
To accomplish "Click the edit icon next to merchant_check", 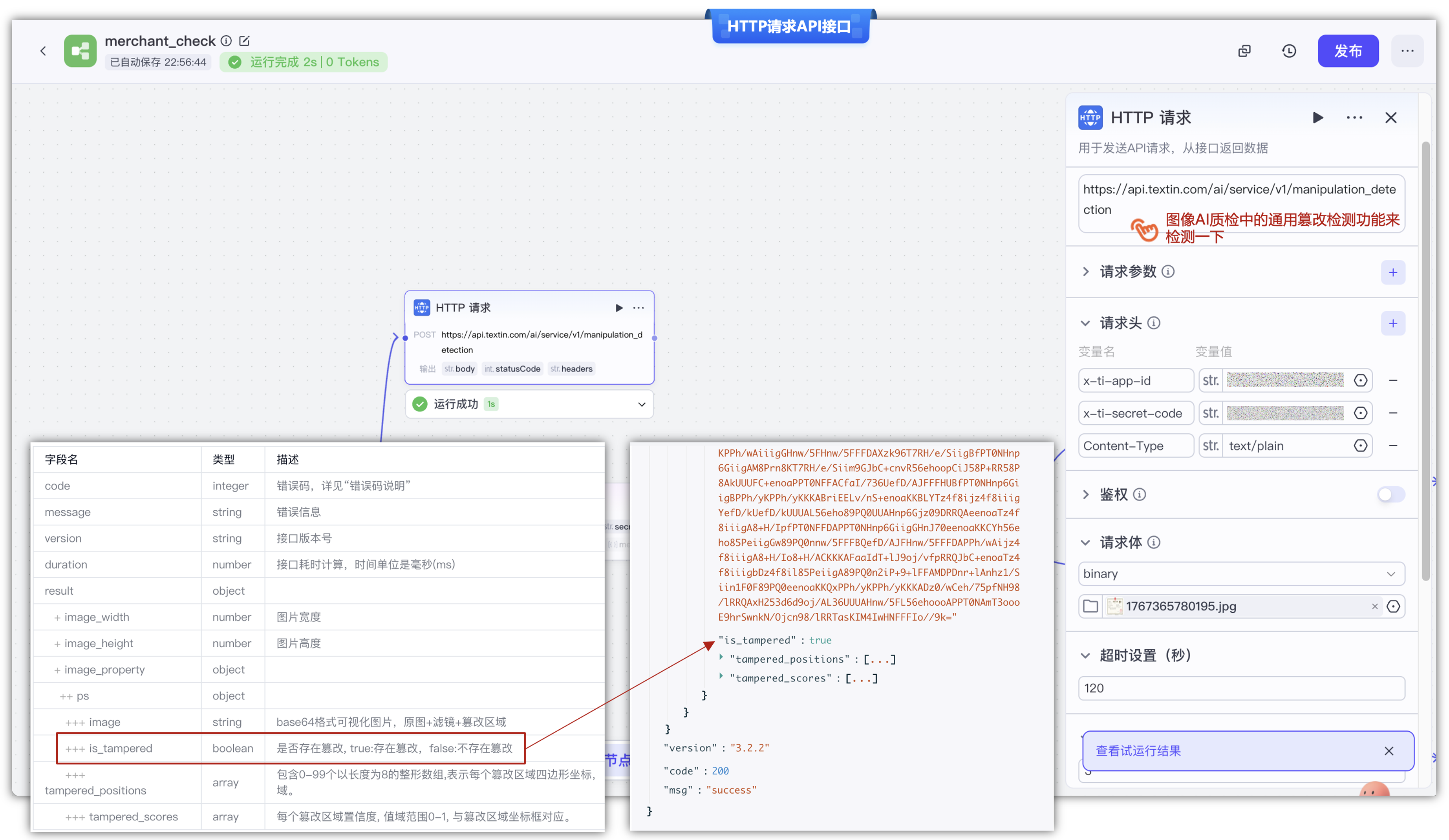I will click(244, 41).
